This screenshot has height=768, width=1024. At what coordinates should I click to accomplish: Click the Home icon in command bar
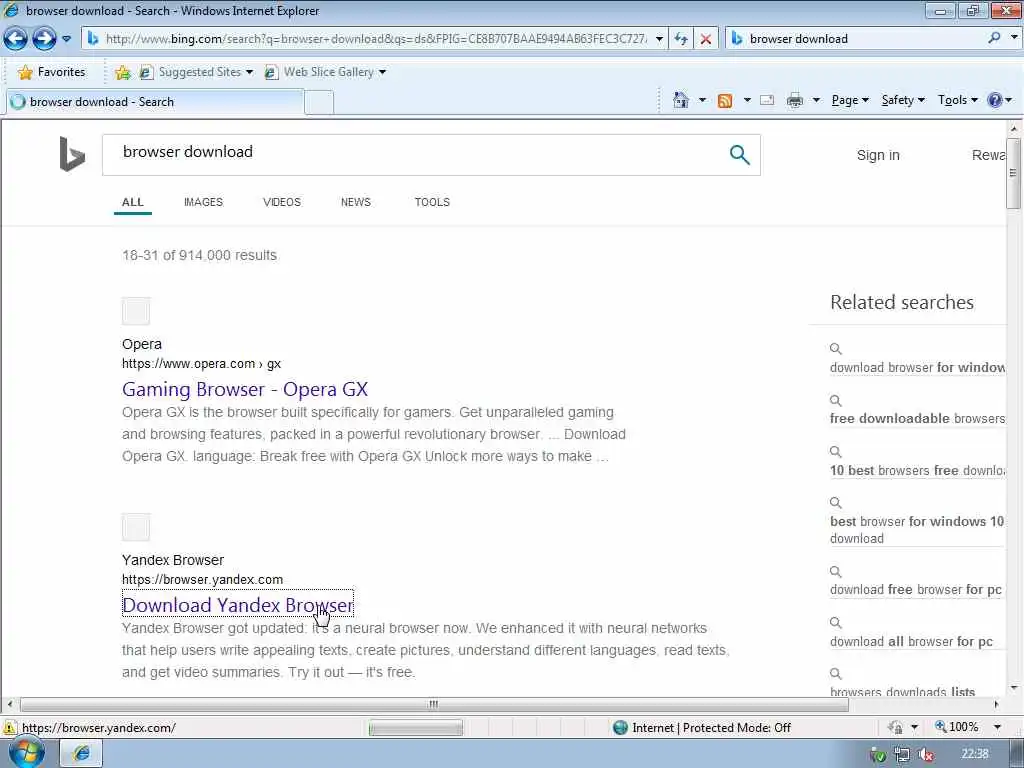[x=680, y=100]
